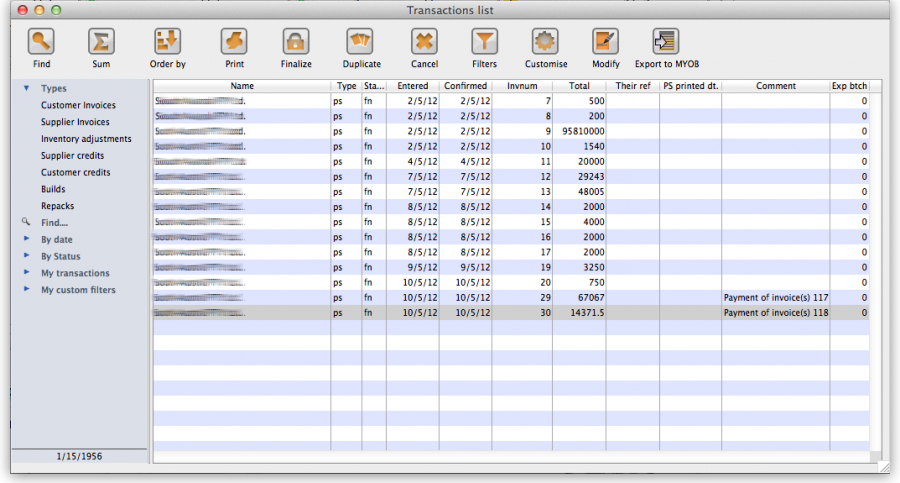Screen dimensions: 900x483
Task: Open the Order by sorting tool
Action: 167,42
